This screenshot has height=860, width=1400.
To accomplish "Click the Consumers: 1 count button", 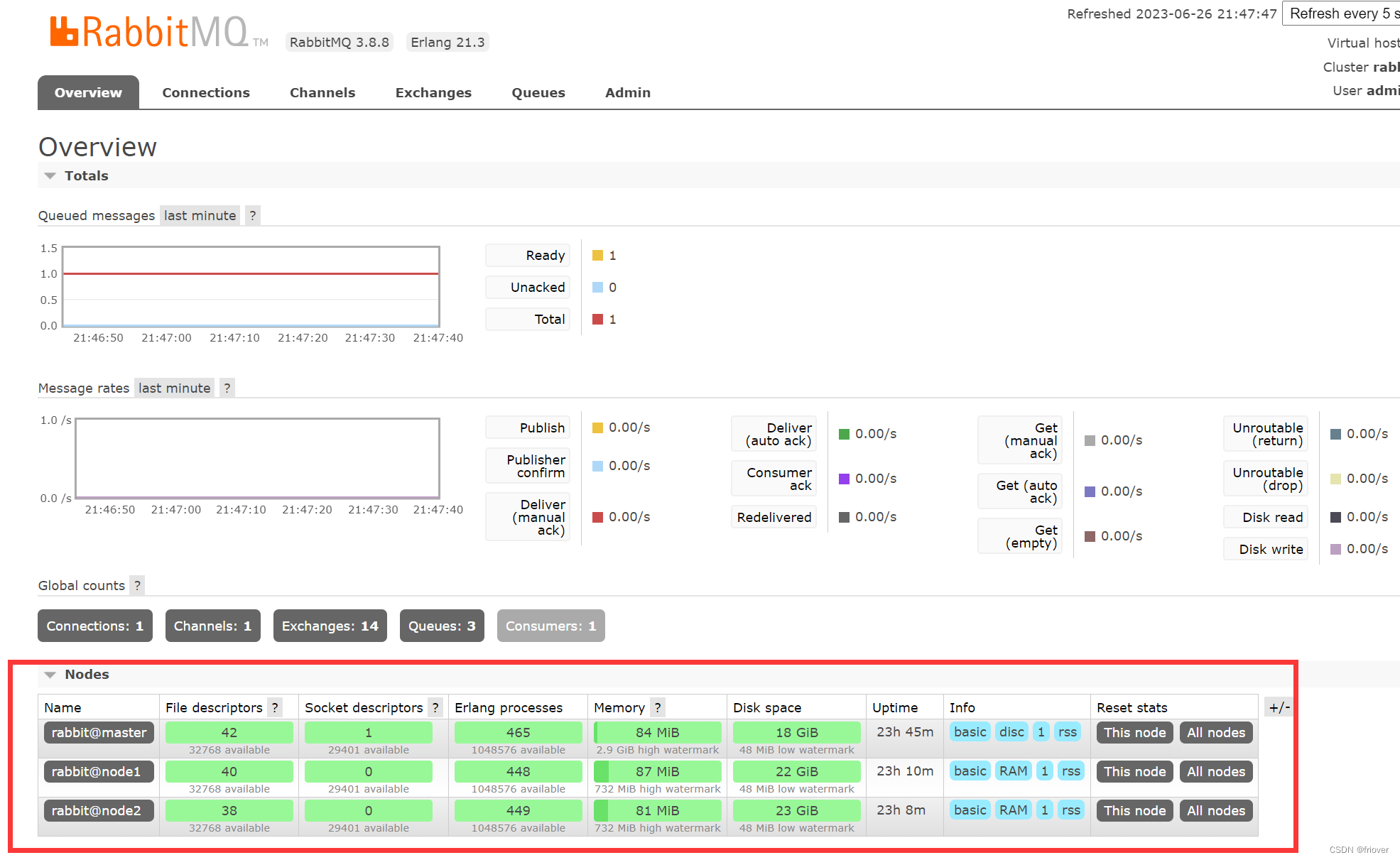I will coord(551,626).
